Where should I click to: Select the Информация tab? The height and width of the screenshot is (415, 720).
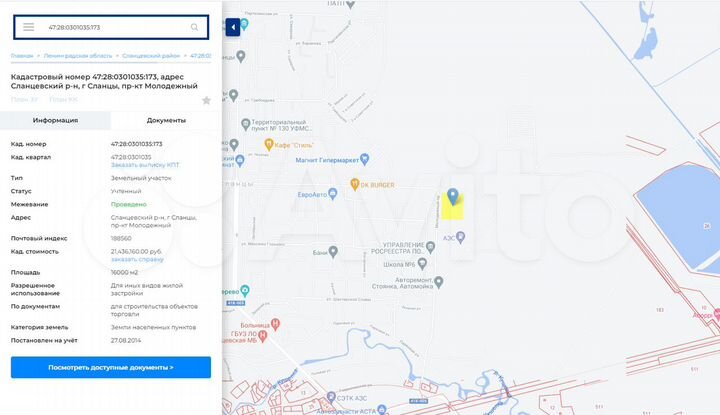tap(55, 120)
